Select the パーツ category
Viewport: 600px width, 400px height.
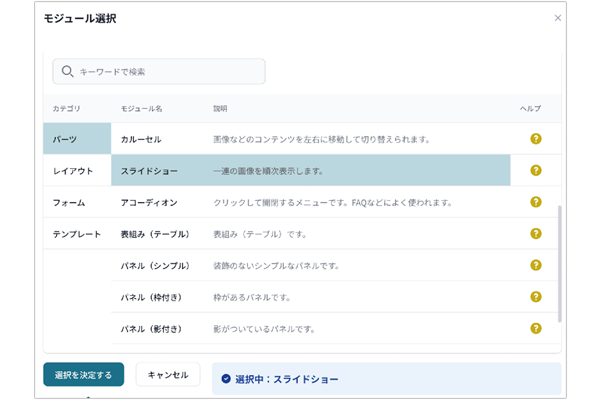76,139
